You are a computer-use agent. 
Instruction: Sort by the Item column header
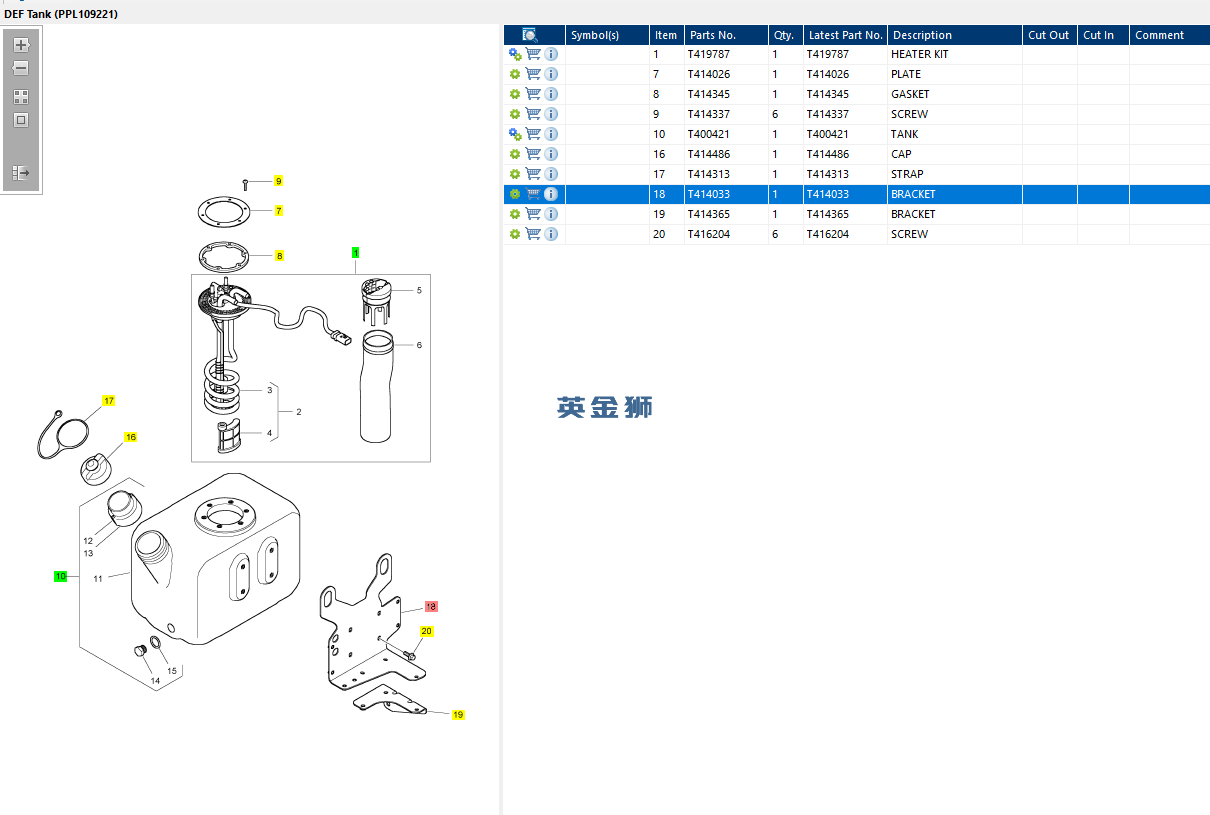click(x=666, y=35)
